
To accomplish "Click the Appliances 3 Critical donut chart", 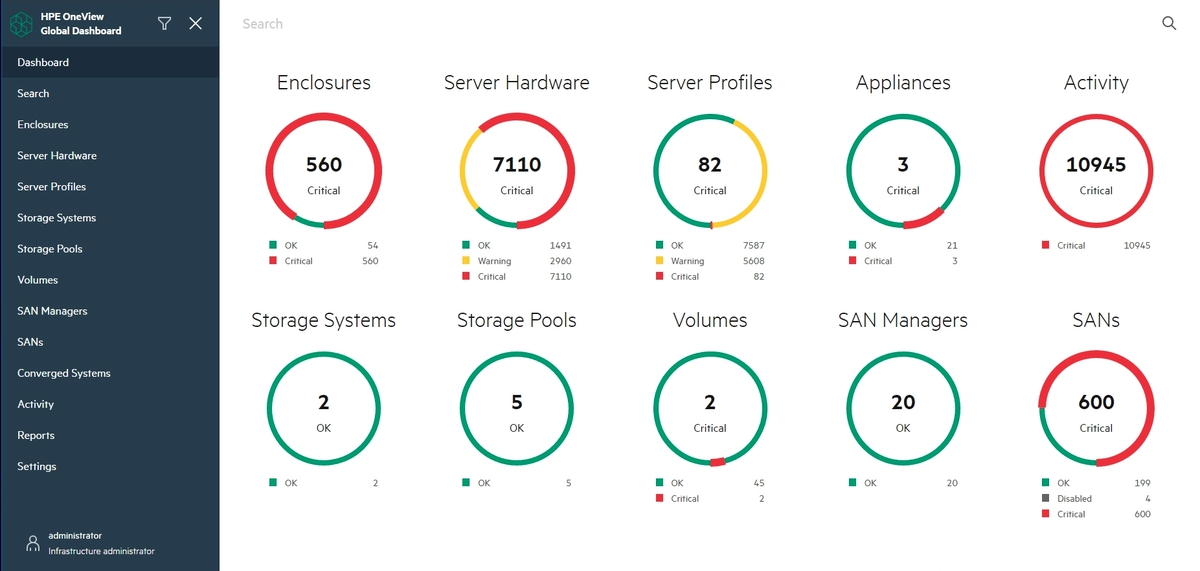I will tap(903, 171).
